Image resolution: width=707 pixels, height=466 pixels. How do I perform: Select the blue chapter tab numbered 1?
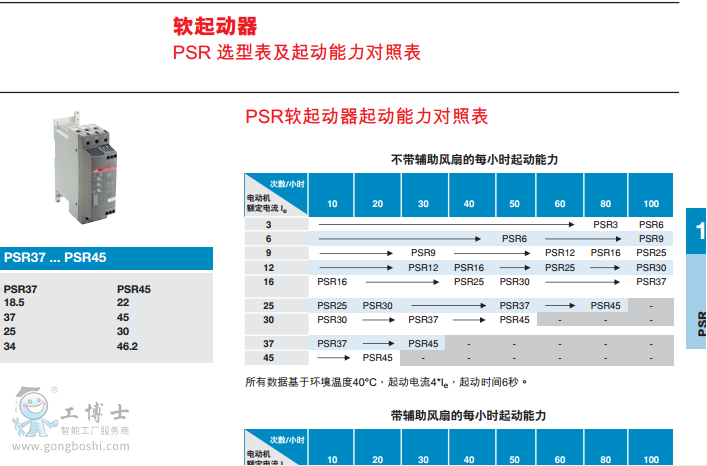[x=699, y=232]
